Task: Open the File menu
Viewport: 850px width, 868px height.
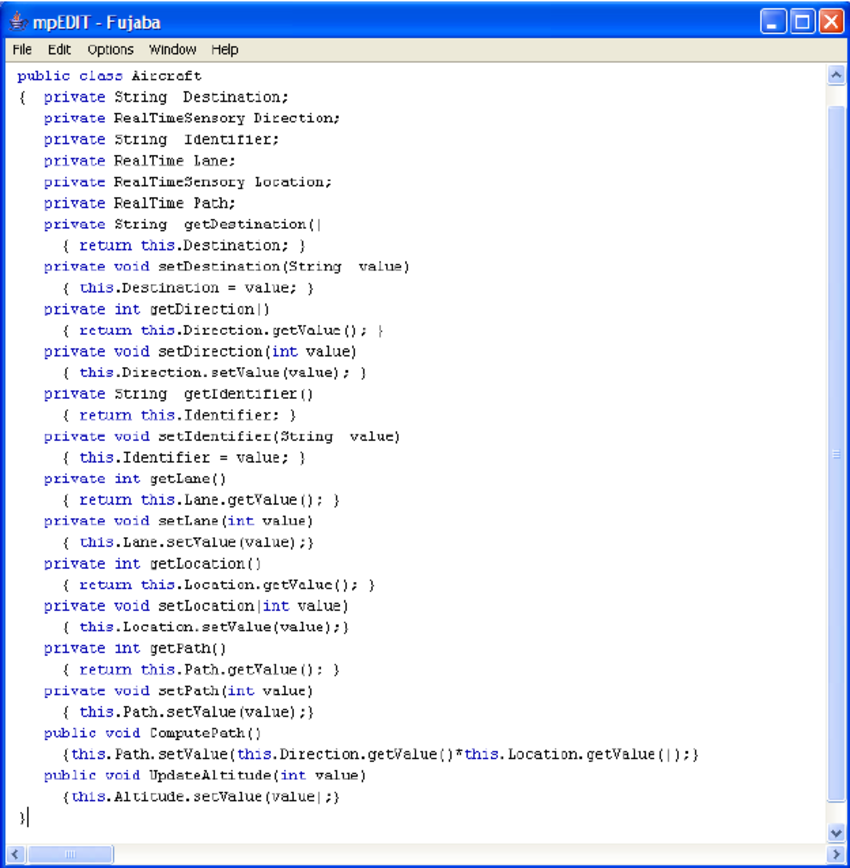Action: pos(21,49)
